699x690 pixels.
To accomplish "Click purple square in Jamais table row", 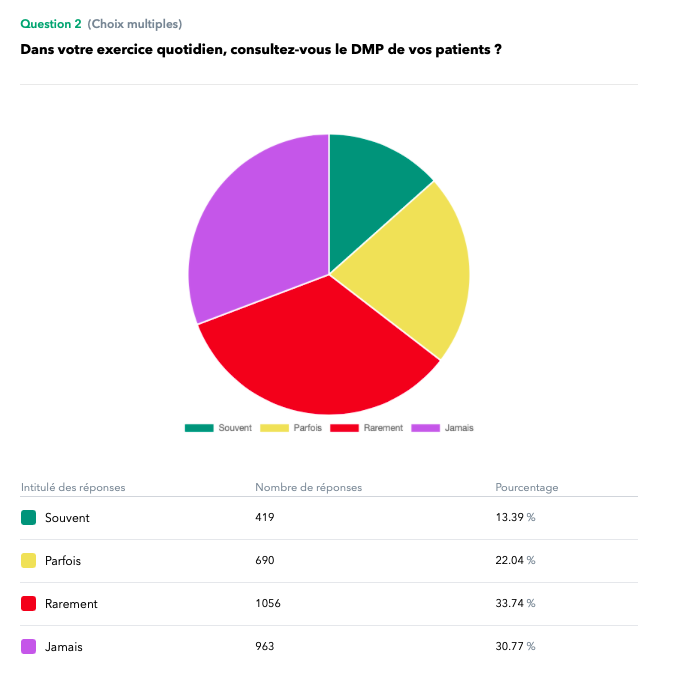I will coord(28,647).
